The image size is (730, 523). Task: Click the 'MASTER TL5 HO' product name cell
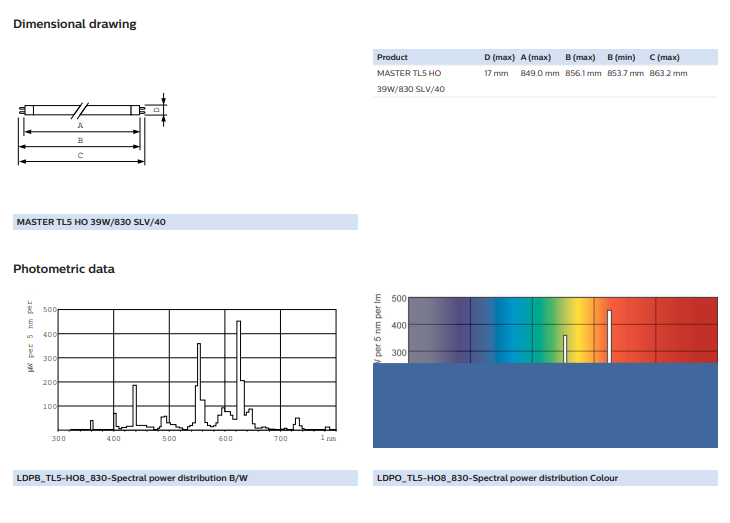coord(409,73)
